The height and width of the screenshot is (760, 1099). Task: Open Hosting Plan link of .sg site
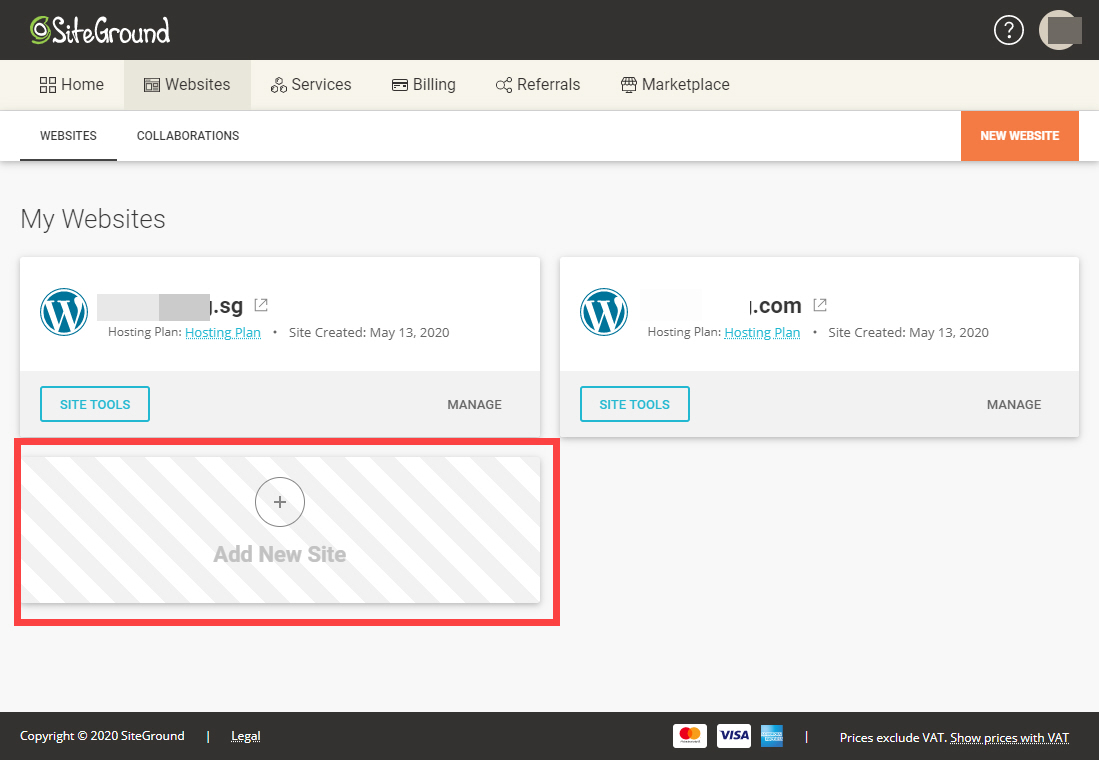tap(223, 332)
